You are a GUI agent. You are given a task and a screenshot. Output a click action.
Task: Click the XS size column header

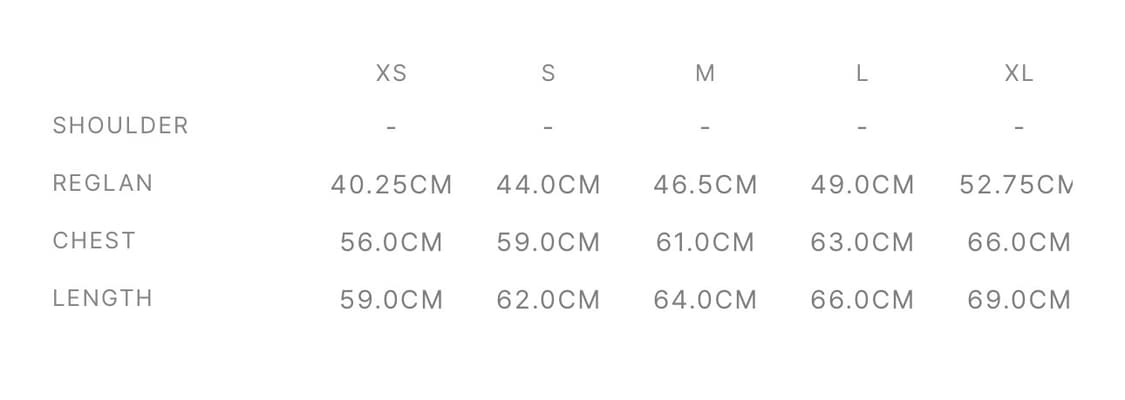point(391,73)
